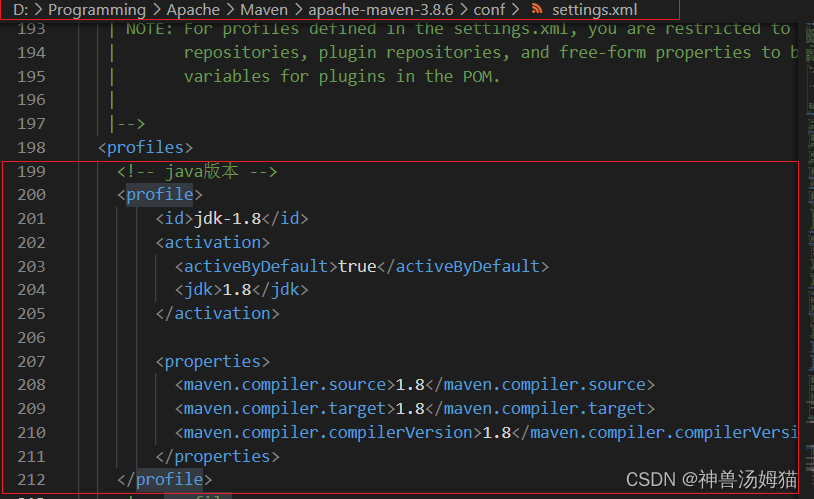The image size is (814, 499).
Task: Click the opening activation tag
Action: coord(213,242)
